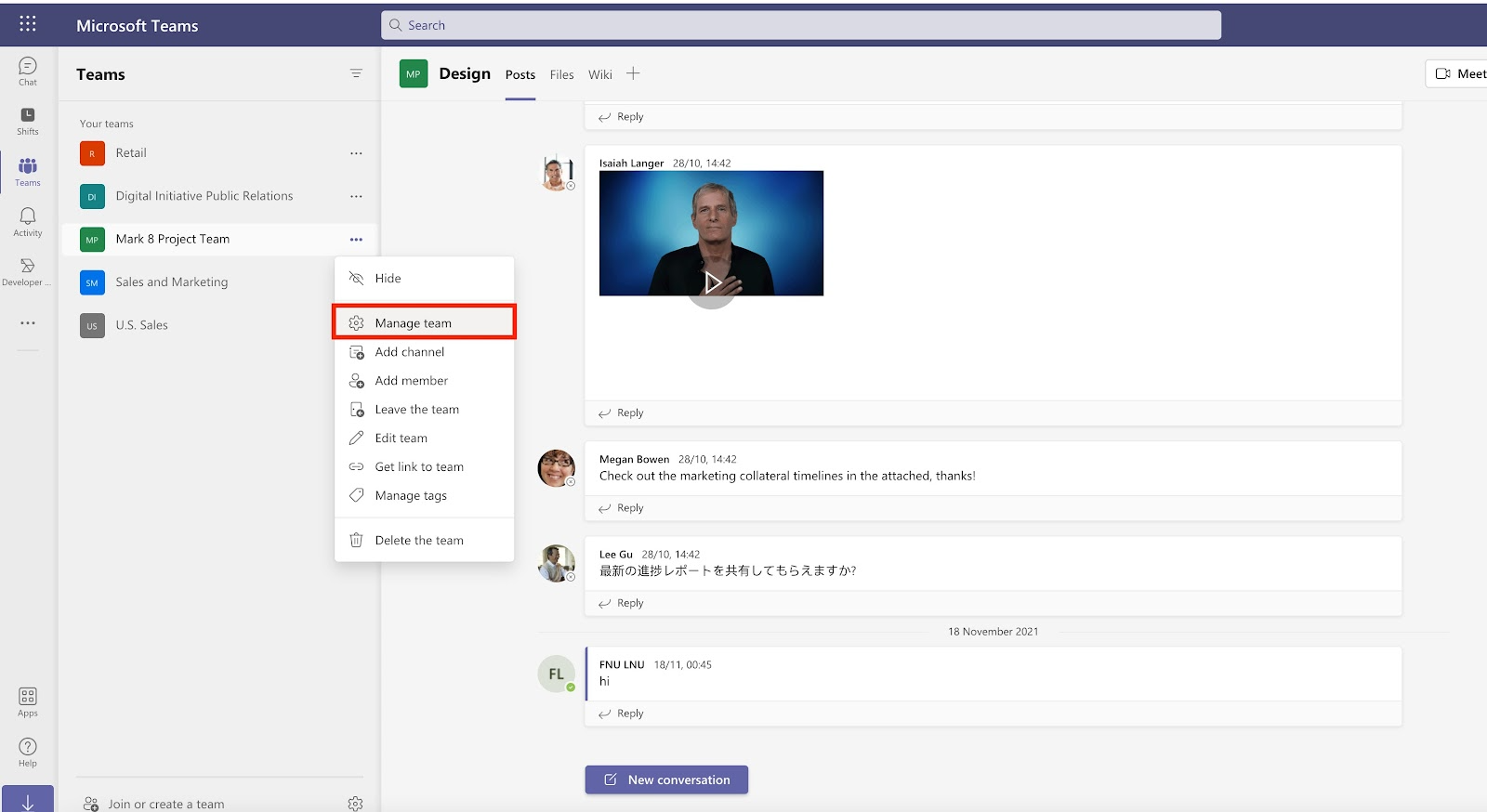Open the app launcher grid icon
This screenshot has height=812, width=1487.
click(28, 24)
